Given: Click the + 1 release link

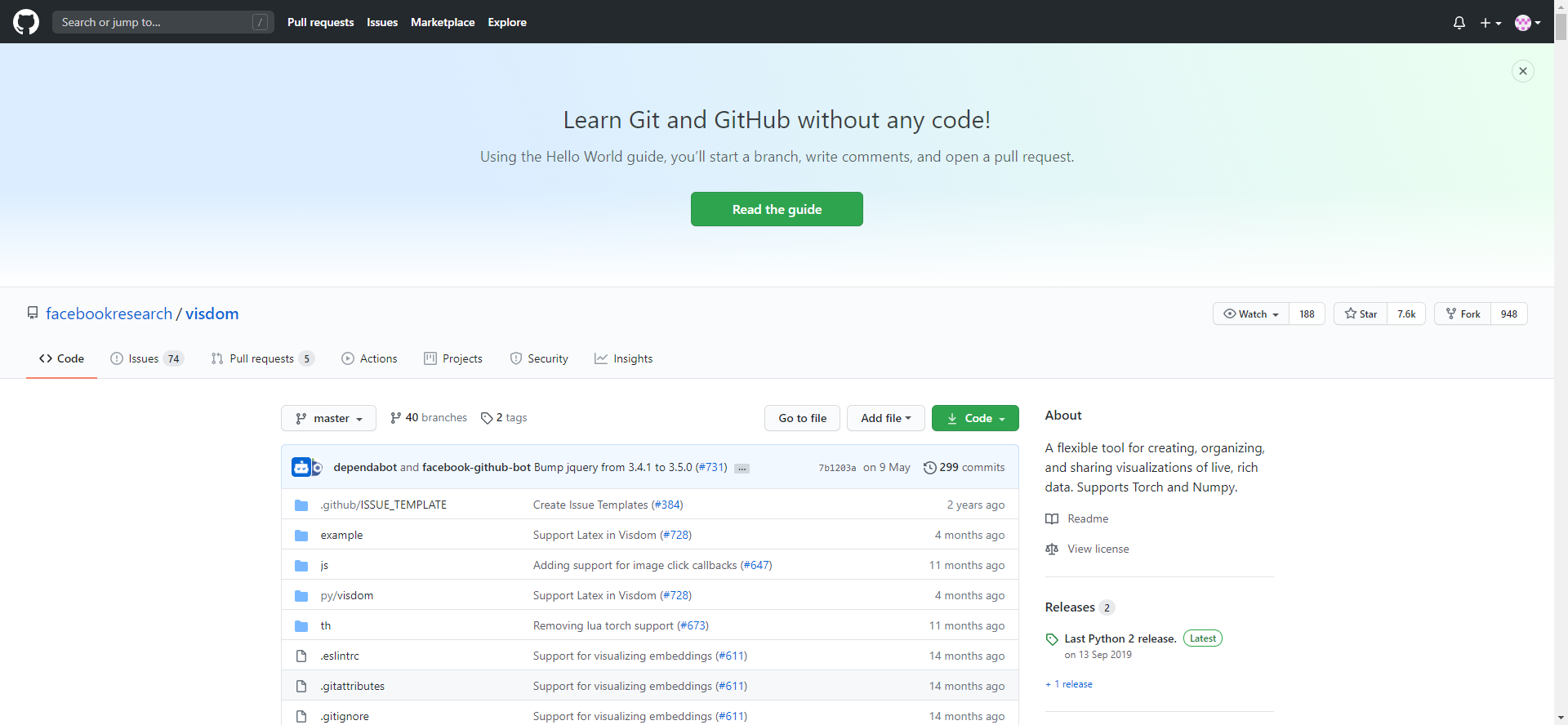Looking at the screenshot, I should (x=1069, y=684).
